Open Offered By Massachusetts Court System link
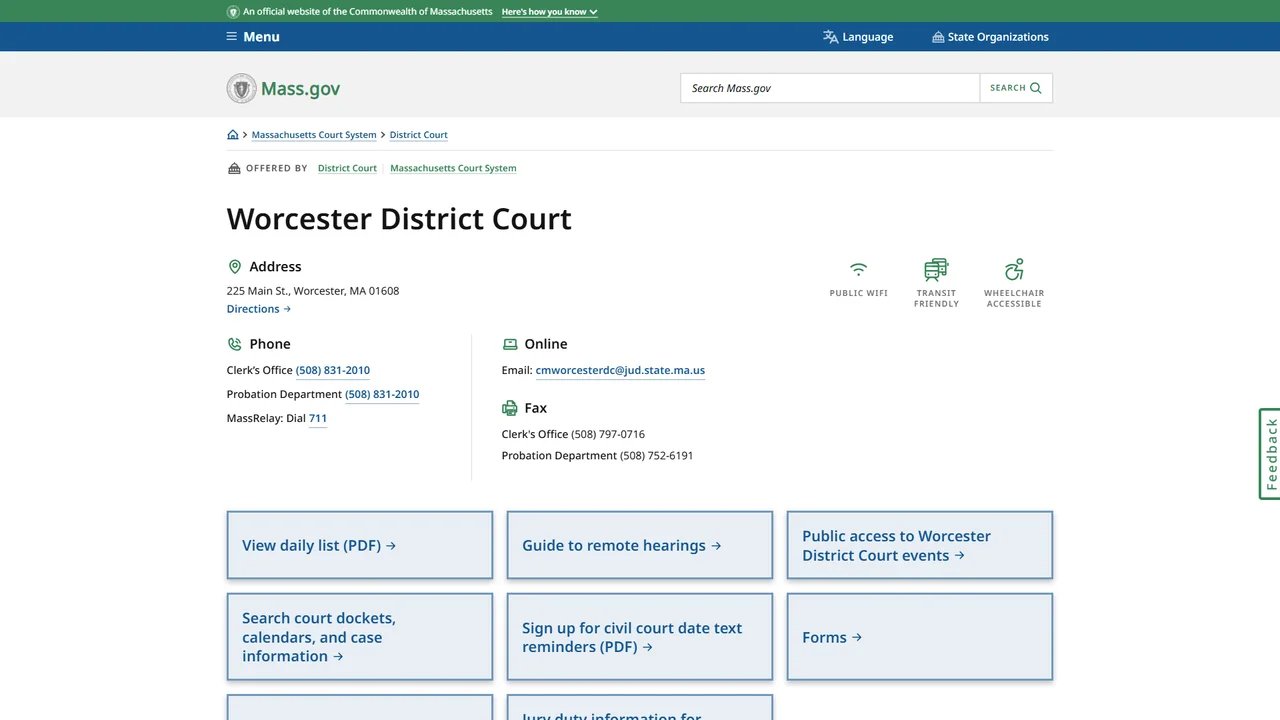The height and width of the screenshot is (720, 1280). tap(453, 168)
